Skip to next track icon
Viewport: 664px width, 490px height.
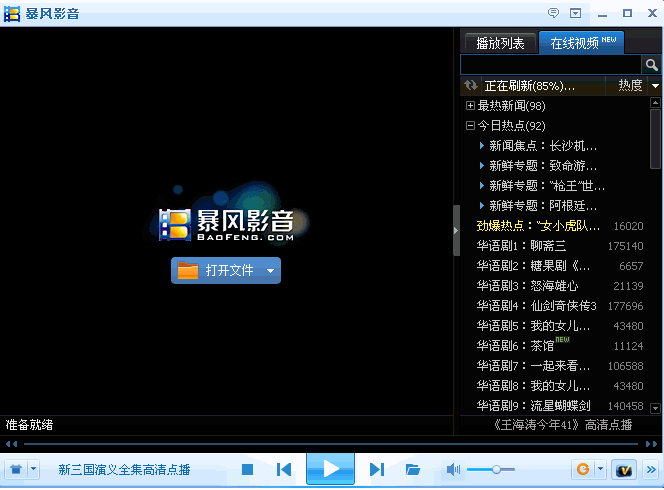pyautogui.click(x=377, y=469)
